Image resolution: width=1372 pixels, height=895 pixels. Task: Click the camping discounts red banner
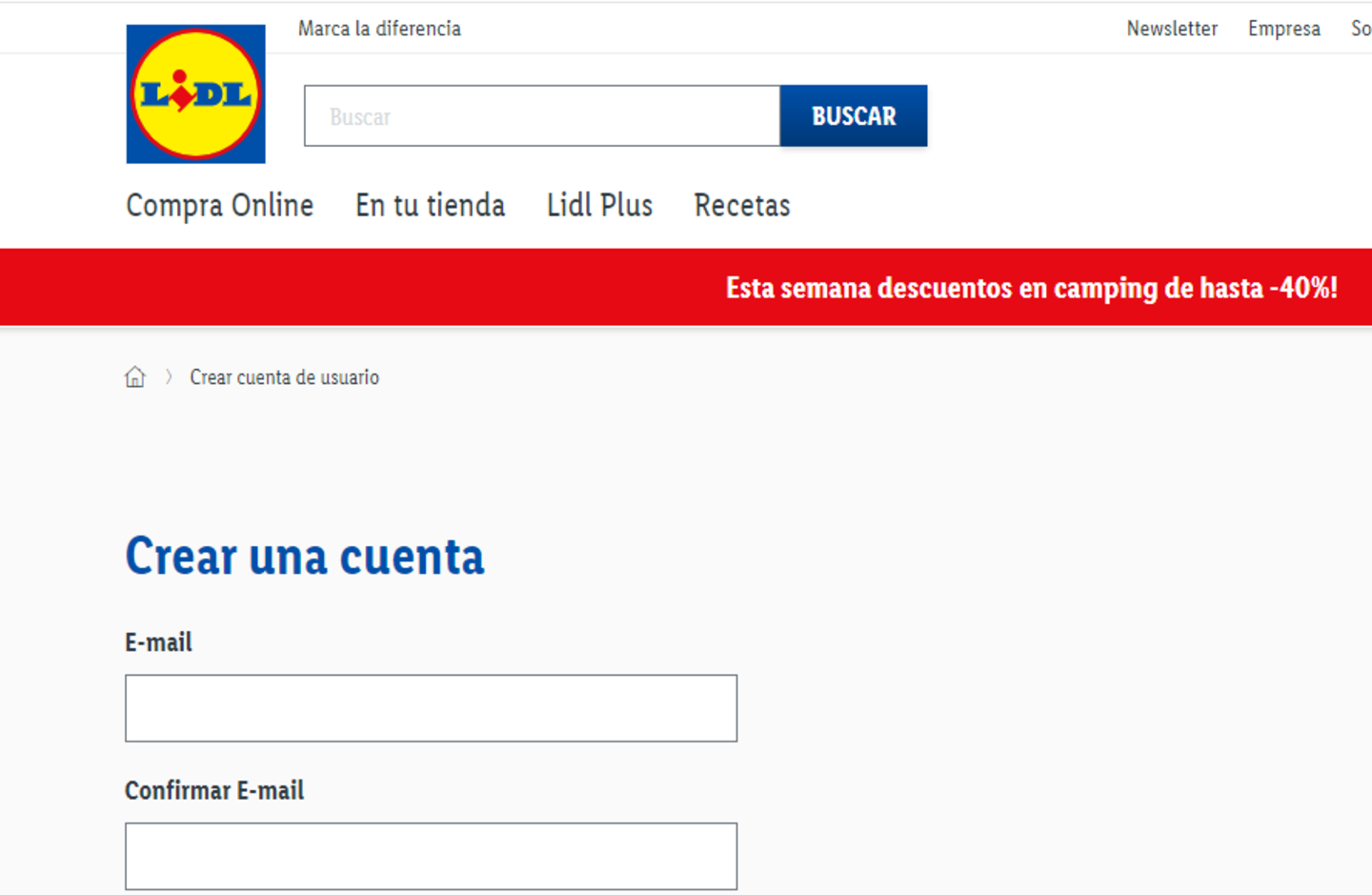coord(686,287)
